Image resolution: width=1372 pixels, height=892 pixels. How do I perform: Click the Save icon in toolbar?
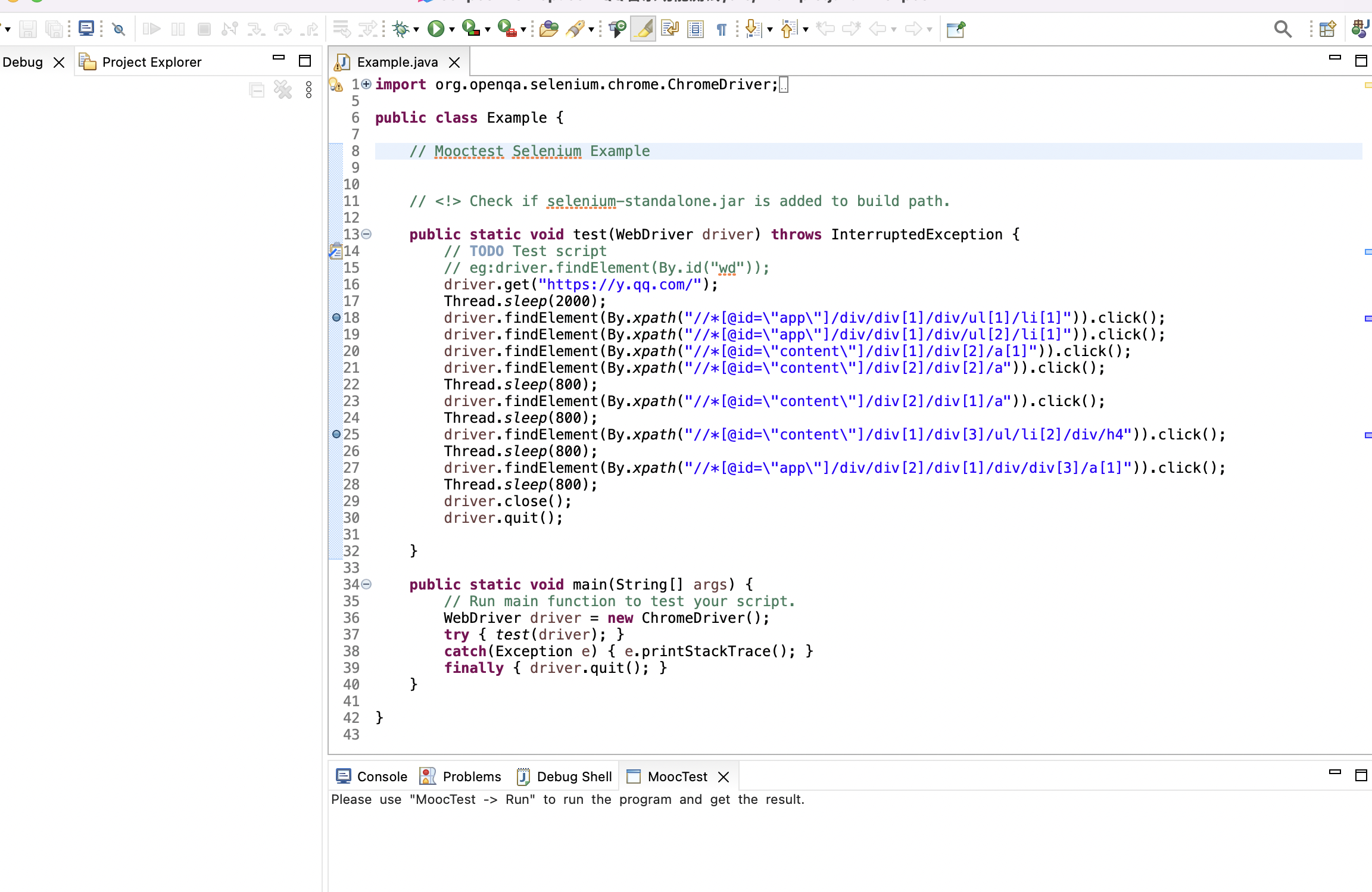[x=28, y=29]
